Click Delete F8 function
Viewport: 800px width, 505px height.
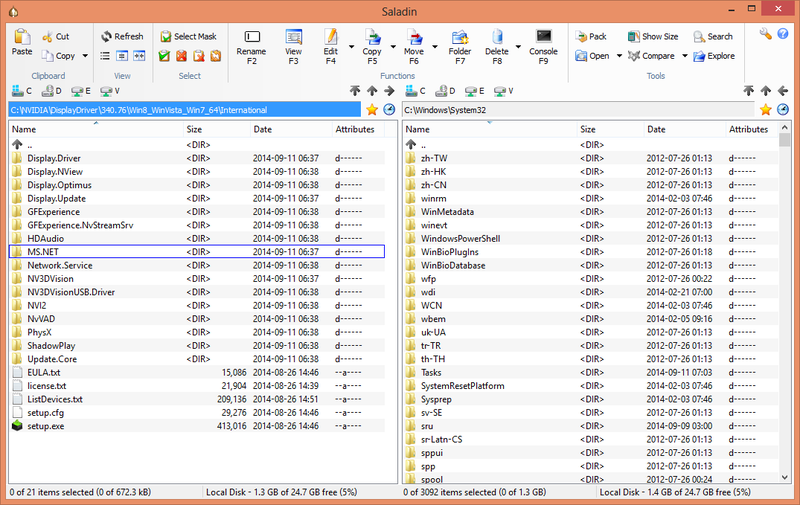tap(497, 47)
